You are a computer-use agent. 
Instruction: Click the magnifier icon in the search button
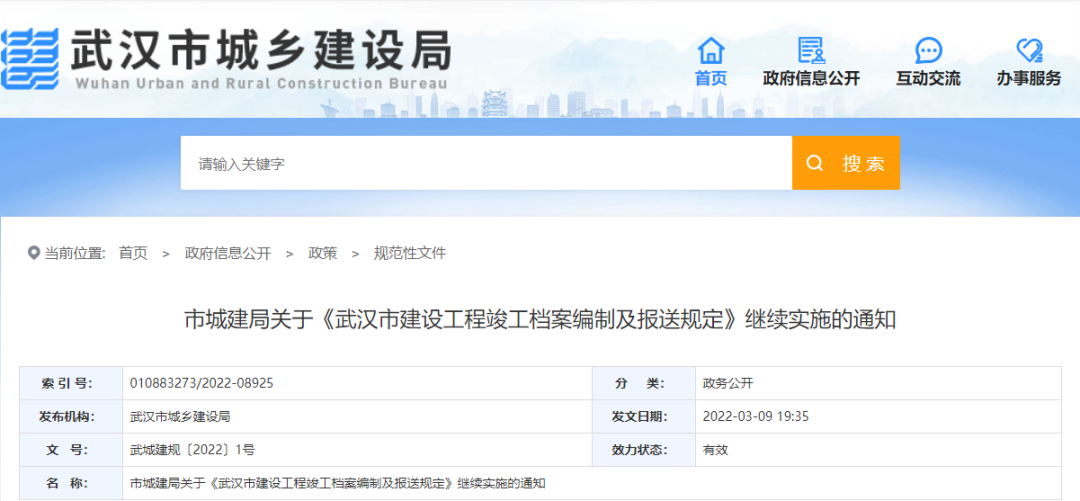(x=814, y=163)
